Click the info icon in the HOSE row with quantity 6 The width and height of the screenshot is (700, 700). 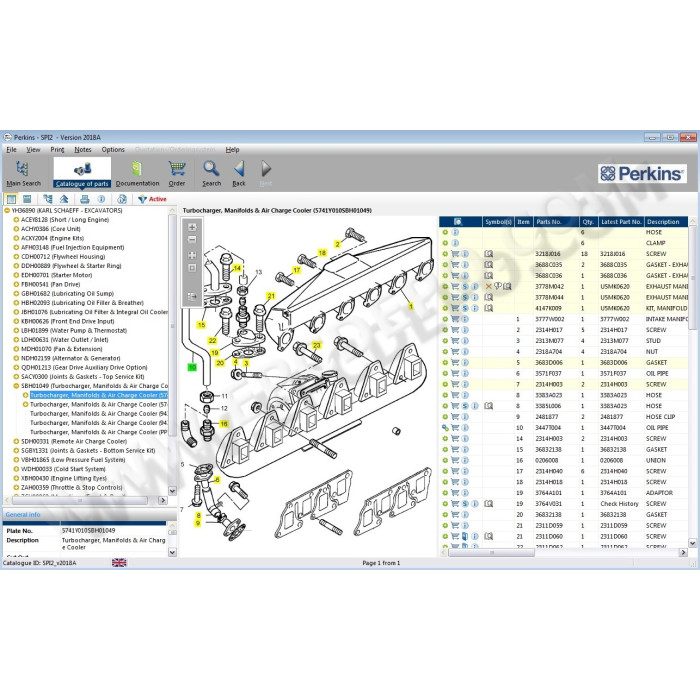pos(455,232)
